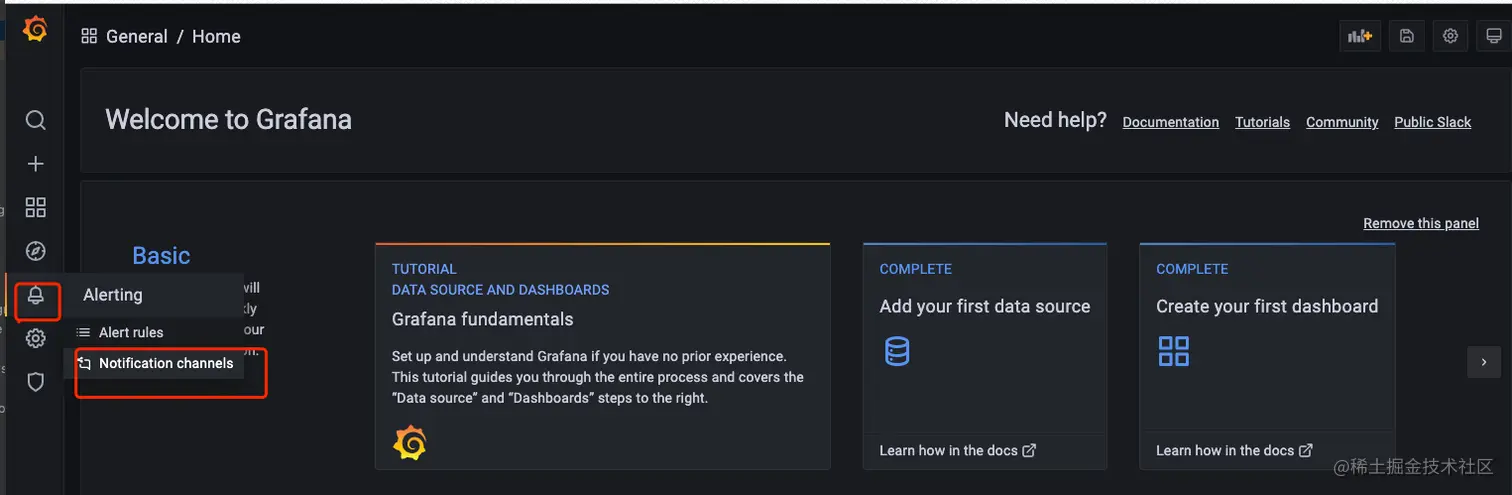Open the Tutorials link

(x=1262, y=122)
